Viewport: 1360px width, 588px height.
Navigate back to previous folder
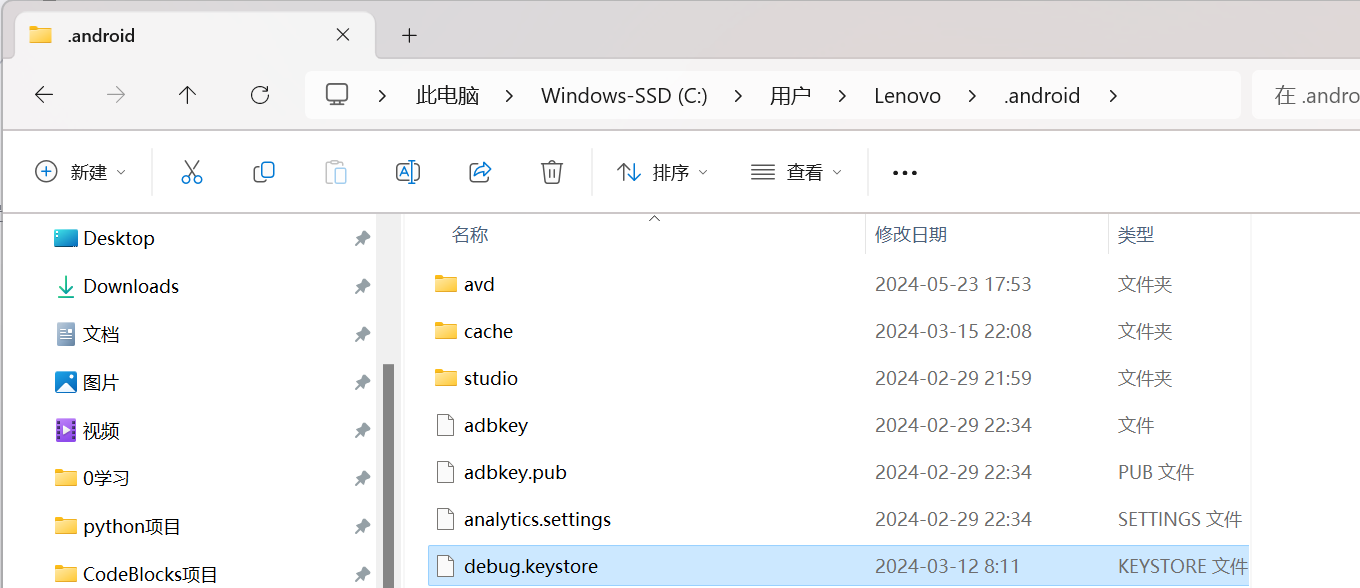pyautogui.click(x=44, y=95)
